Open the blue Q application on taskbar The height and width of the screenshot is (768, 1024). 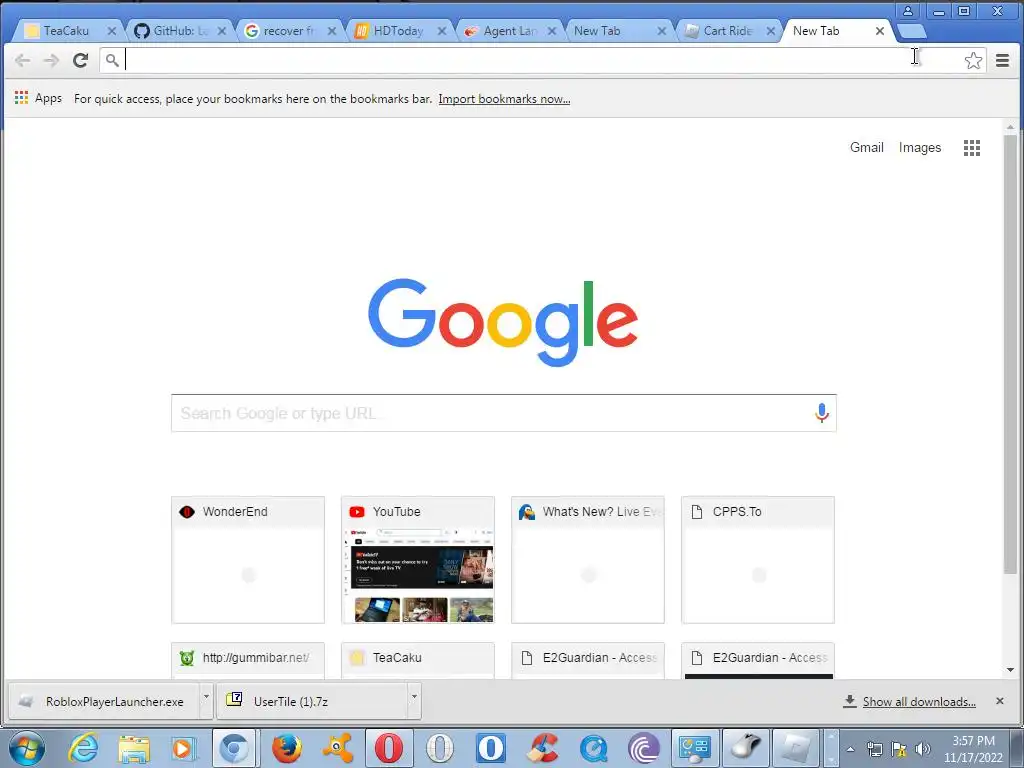594,748
